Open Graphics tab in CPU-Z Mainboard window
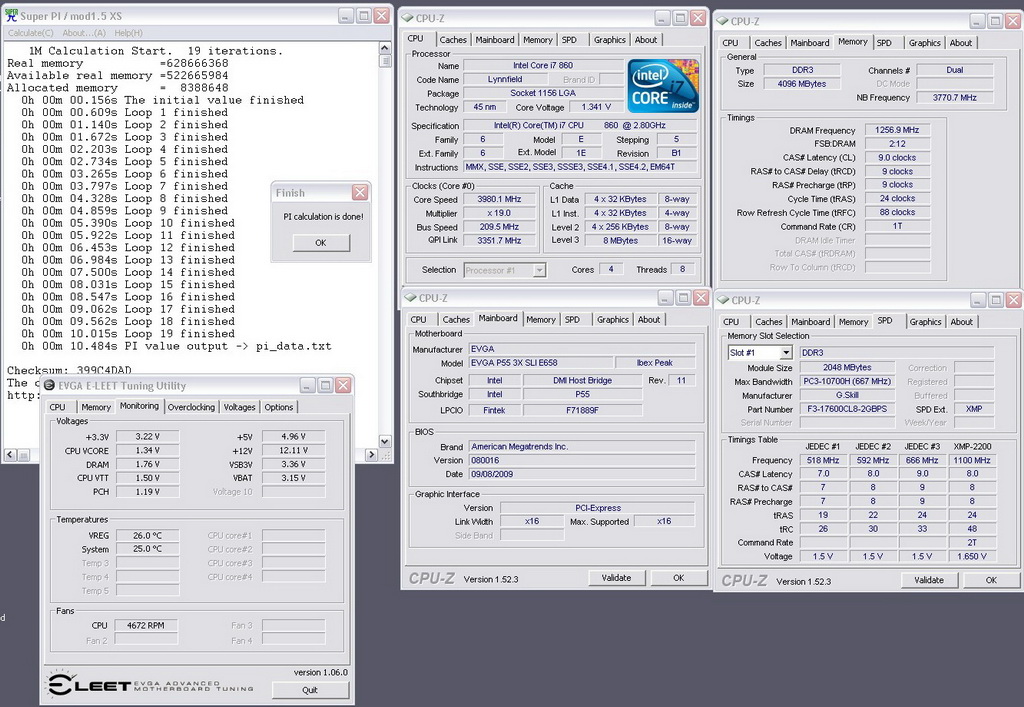Image resolution: width=1024 pixels, height=707 pixels. [x=612, y=319]
